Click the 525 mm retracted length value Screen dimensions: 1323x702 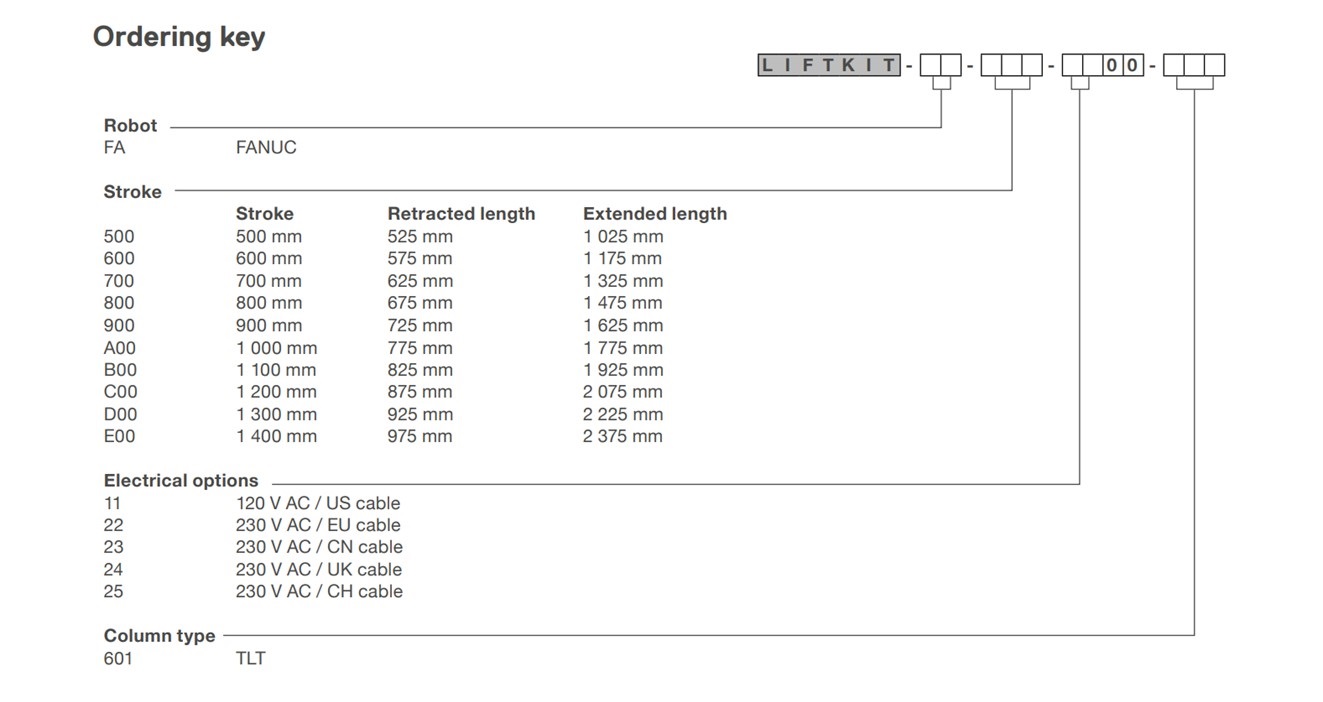pyautogui.click(x=419, y=237)
